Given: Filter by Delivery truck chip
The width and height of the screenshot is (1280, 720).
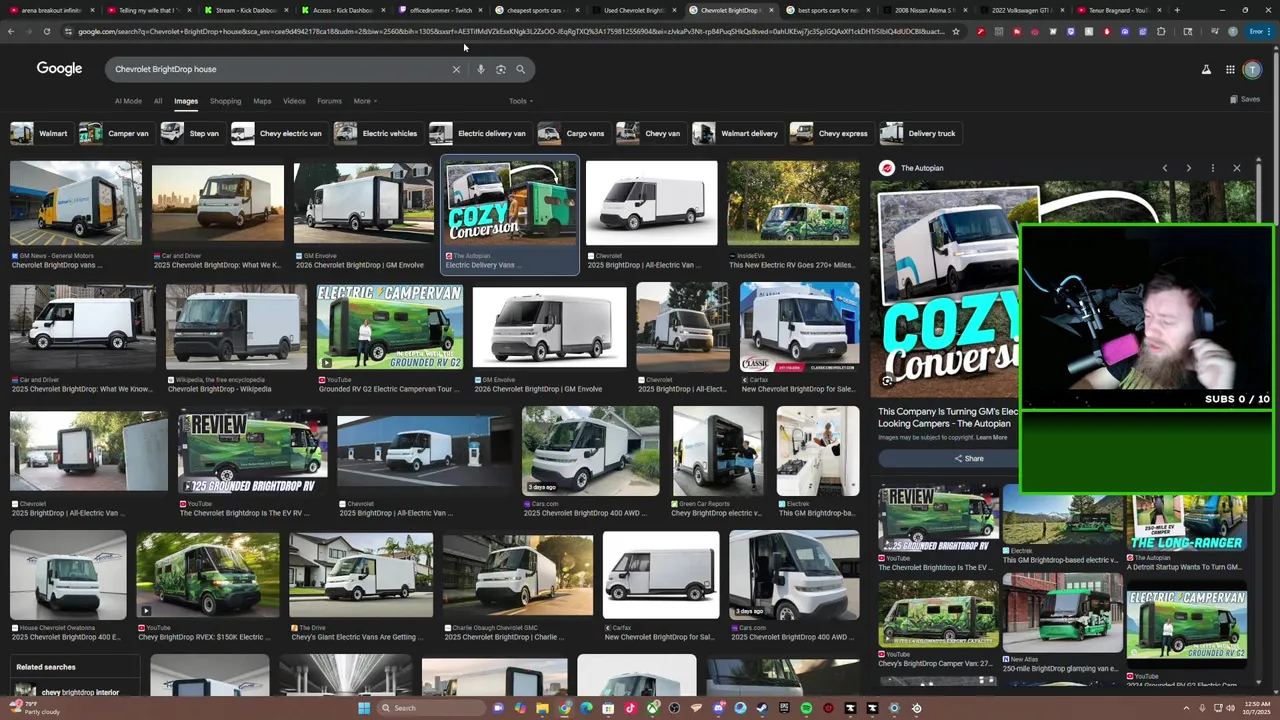Looking at the screenshot, I should [x=919, y=133].
